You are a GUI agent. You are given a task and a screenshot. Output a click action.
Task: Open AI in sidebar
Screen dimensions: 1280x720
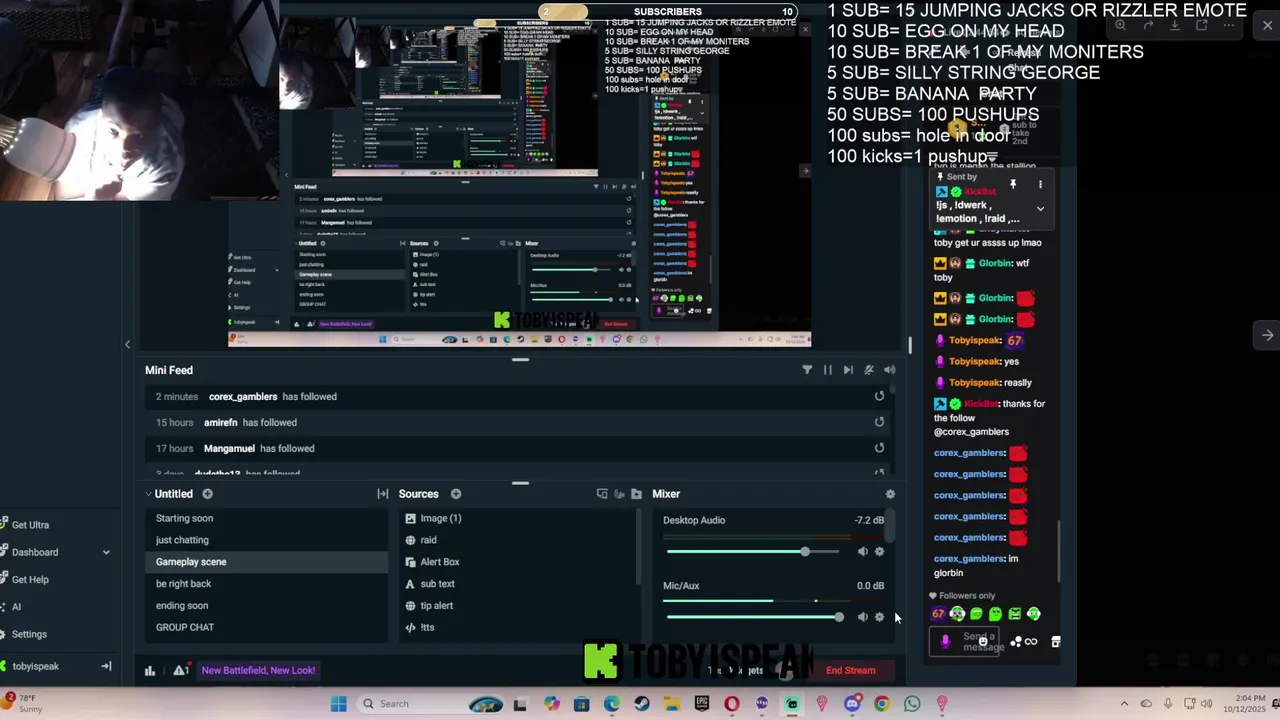click(x=16, y=607)
